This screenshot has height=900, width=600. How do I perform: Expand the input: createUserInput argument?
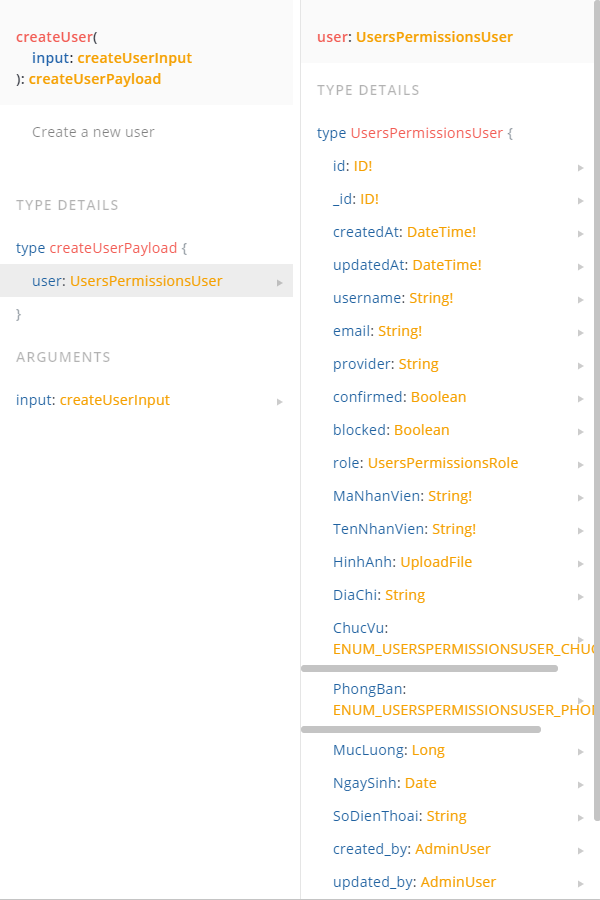[280, 400]
